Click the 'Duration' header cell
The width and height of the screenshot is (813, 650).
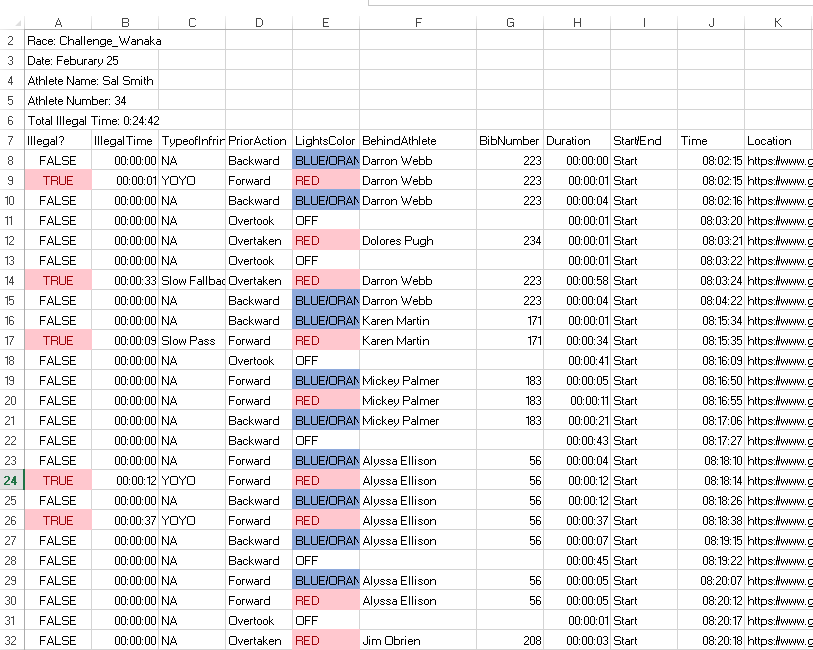[x=577, y=140]
